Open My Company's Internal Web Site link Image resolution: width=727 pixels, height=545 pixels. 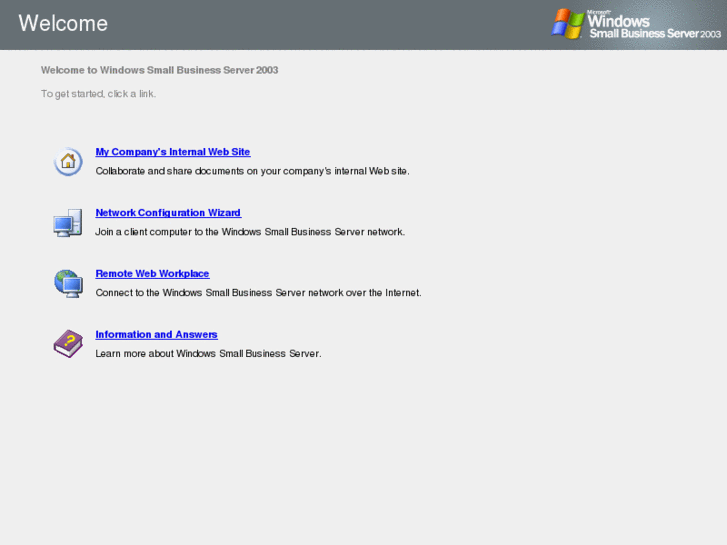coord(173,152)
